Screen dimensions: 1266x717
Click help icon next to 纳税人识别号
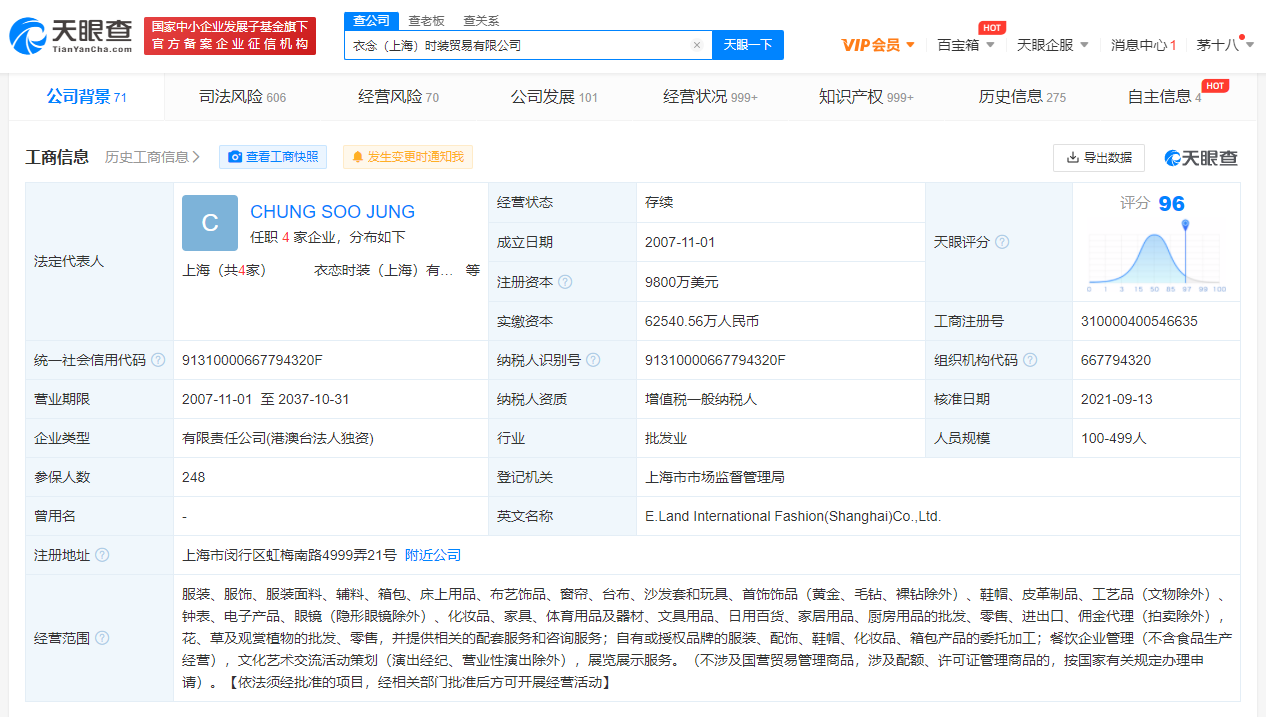coord(593,360)
